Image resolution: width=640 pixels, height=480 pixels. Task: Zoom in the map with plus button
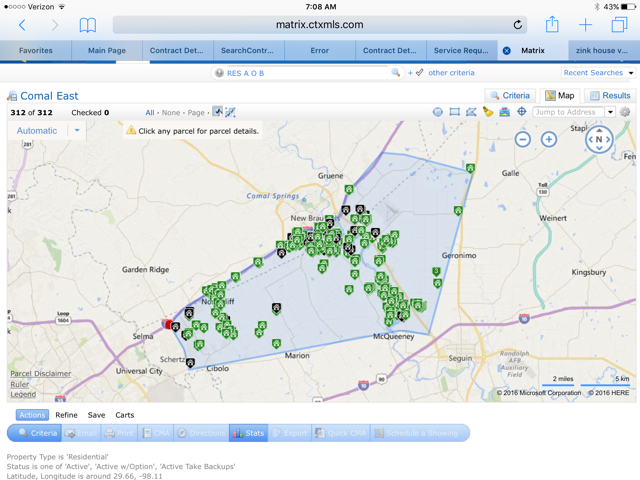click(549, 139)
